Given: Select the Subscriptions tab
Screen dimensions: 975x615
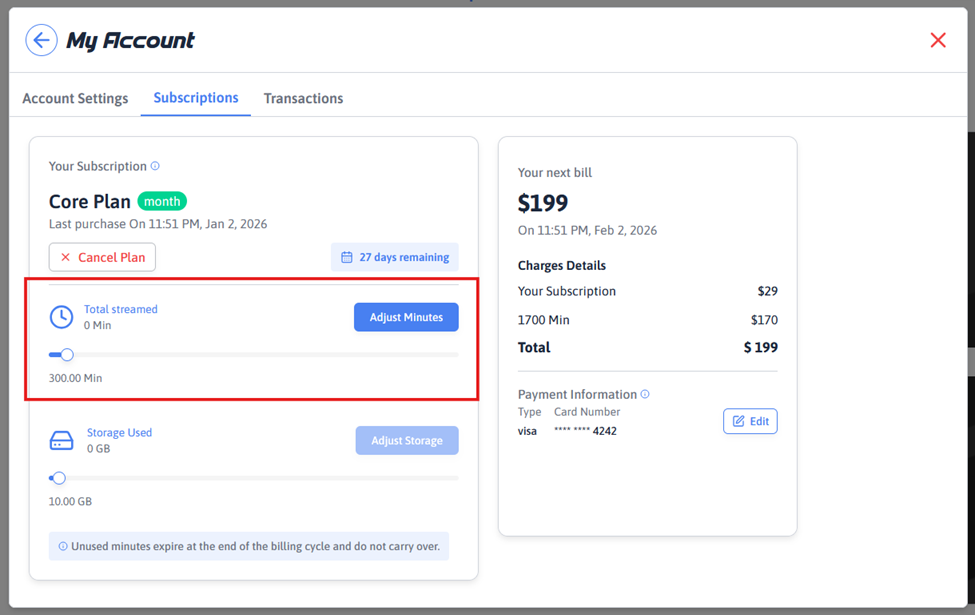Looking at the screenshot, I should [196, 98].
